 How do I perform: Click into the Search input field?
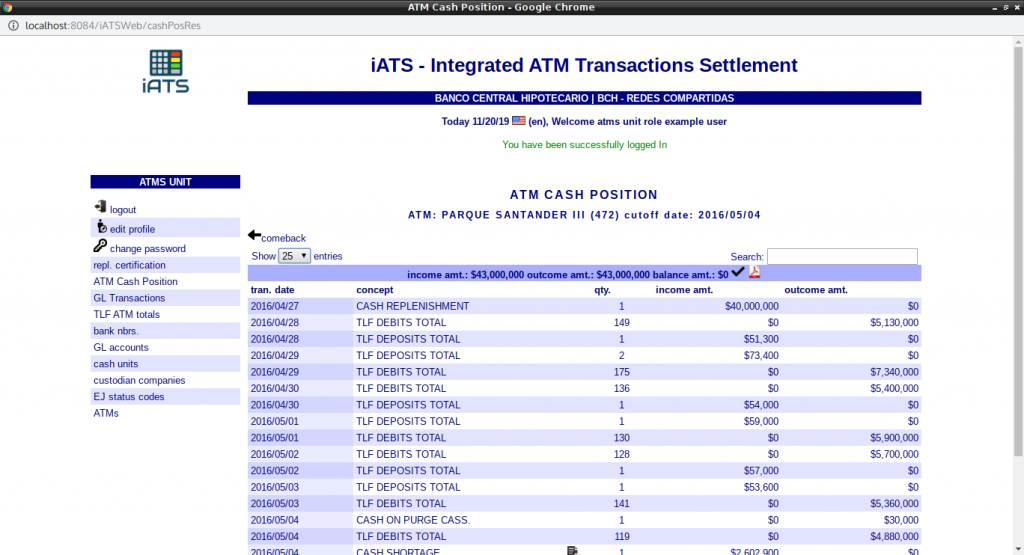click(x=842, y=257)
